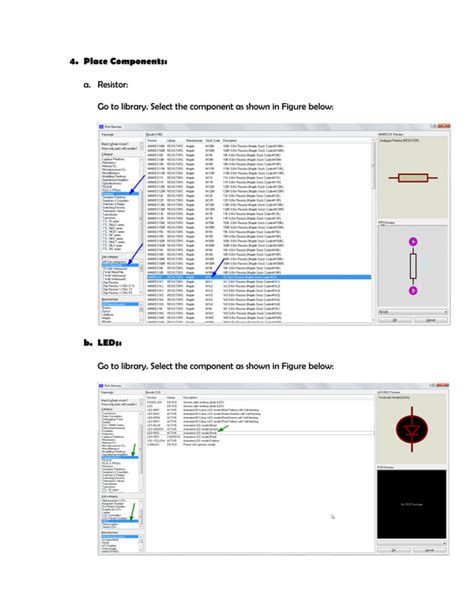Toggle 'Match Whole Words?' in LED dialog

[141, 401]
